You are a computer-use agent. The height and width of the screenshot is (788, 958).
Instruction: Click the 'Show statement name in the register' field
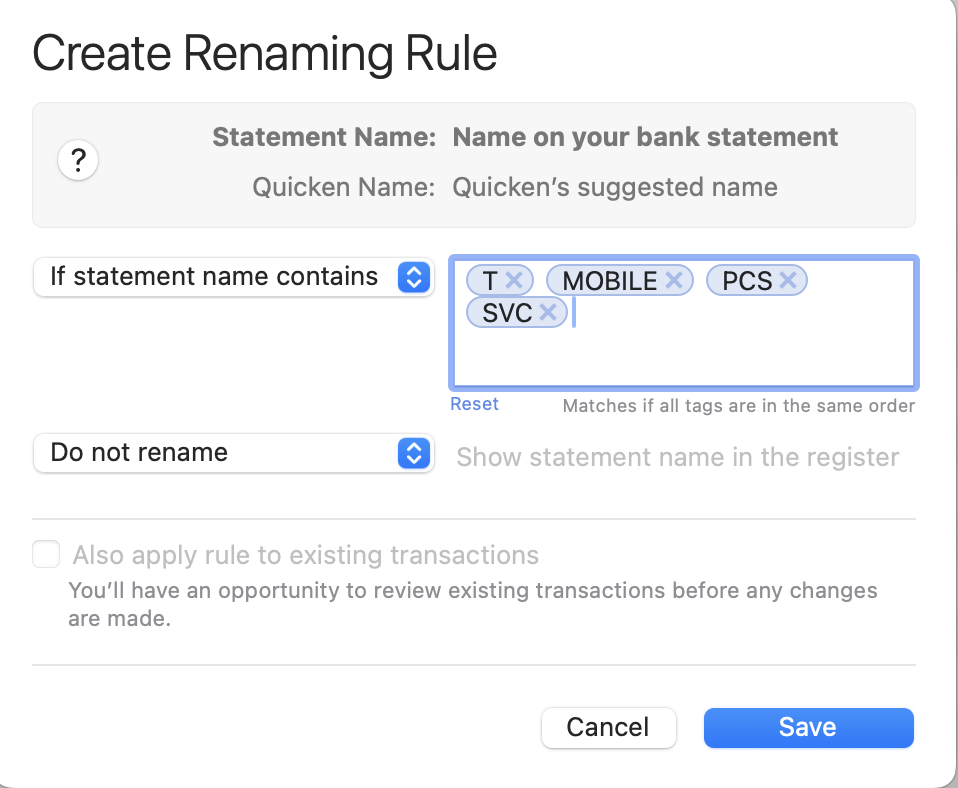[678, 458]
